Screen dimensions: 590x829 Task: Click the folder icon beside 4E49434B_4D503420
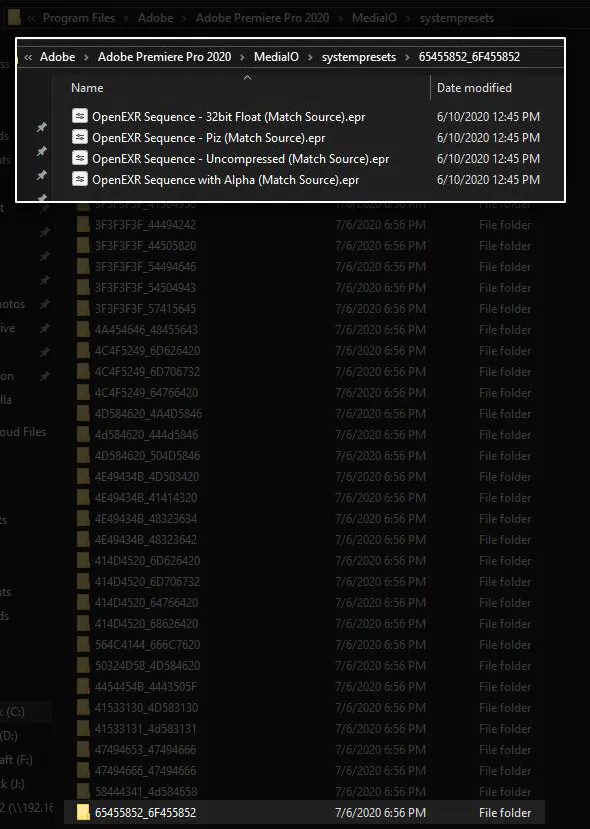83,476
